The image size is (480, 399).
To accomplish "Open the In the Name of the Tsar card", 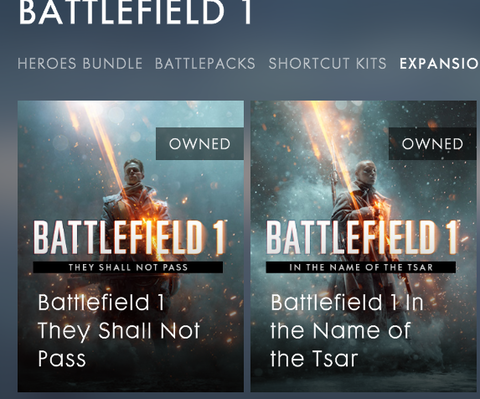I will coord(363,246).
